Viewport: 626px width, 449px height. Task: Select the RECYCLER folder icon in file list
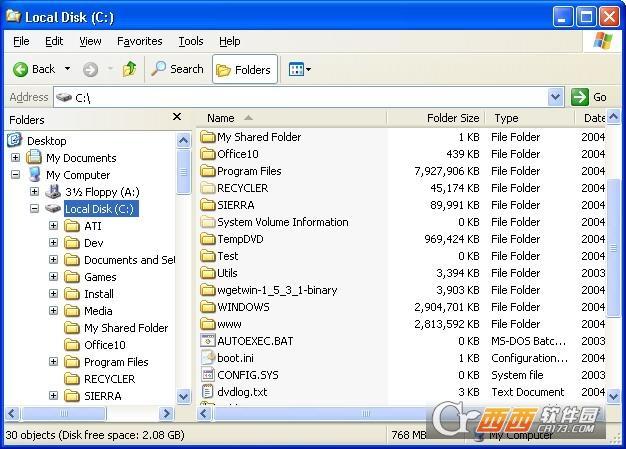(x=208, y=188)
